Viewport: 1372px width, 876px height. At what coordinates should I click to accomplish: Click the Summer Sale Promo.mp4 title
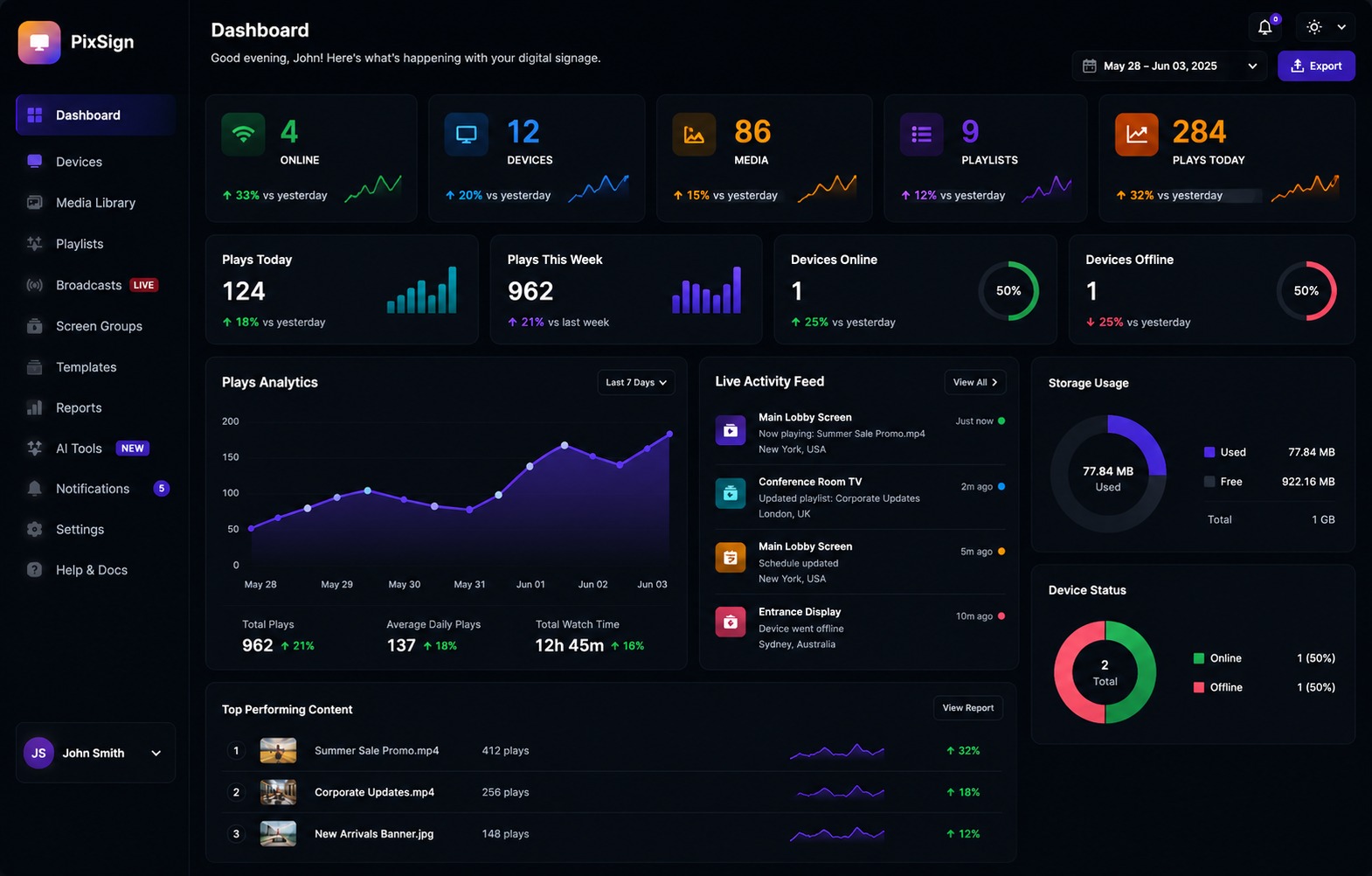[377, 751]
